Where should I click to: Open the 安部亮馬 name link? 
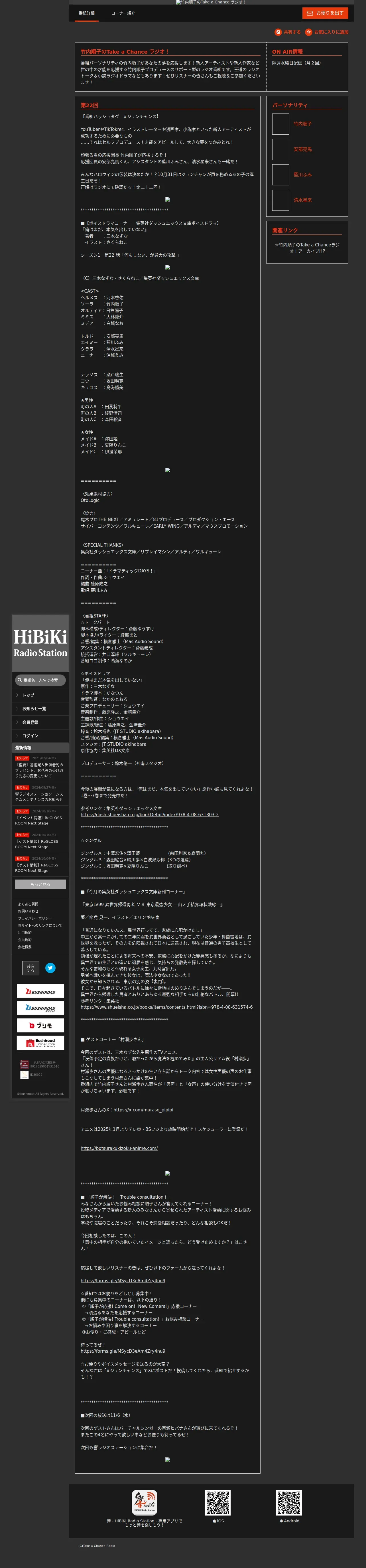(303, 149)
